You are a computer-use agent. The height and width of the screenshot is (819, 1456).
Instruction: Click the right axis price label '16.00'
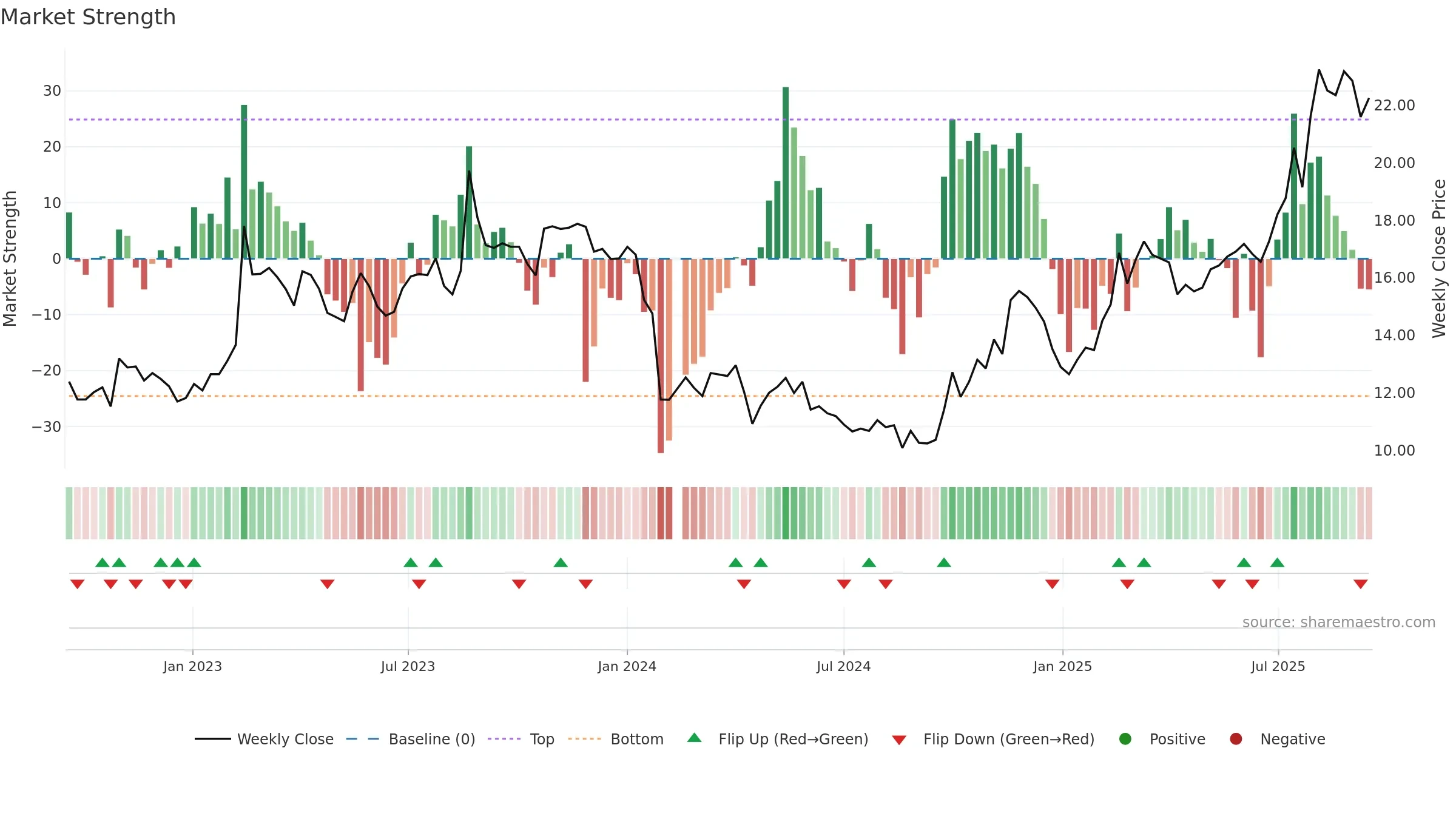click(x=1394, y=278)
